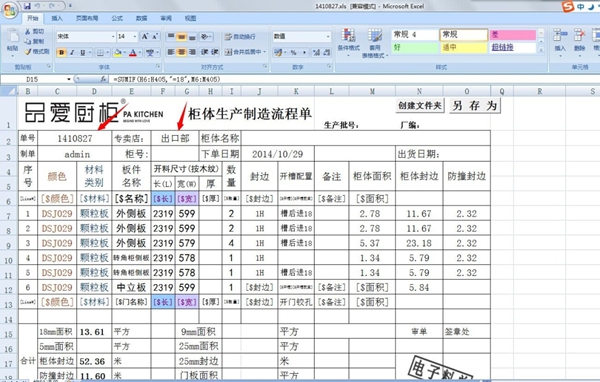Select the Format Painter (格式刷) brush

pyautogui.click(x=28, y=51)
